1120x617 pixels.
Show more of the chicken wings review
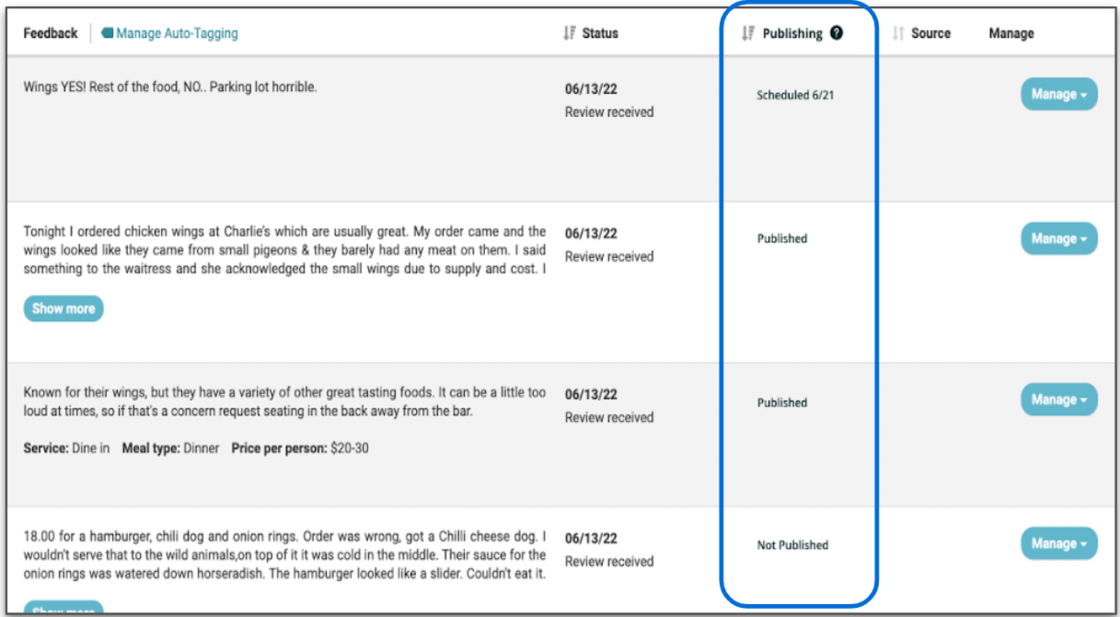(x=63, y=309)
